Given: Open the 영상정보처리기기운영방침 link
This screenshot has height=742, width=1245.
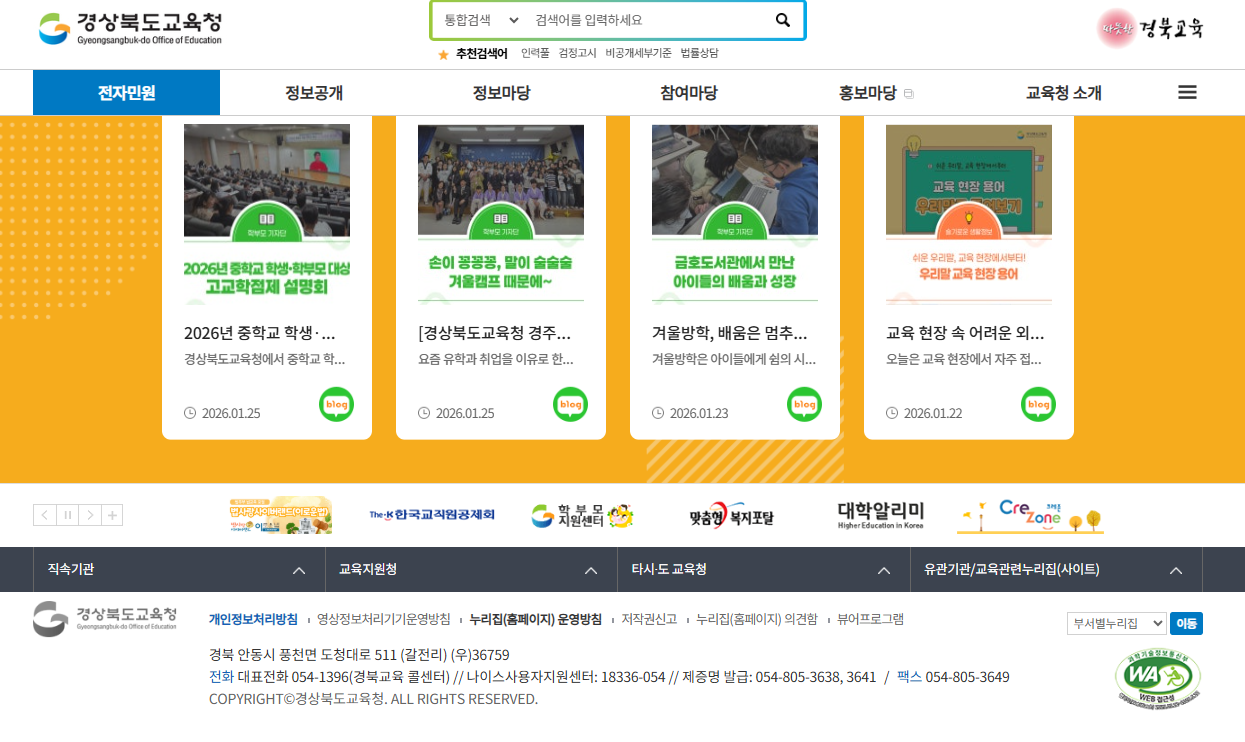Looking at the screenshot, I should point(383,619).
